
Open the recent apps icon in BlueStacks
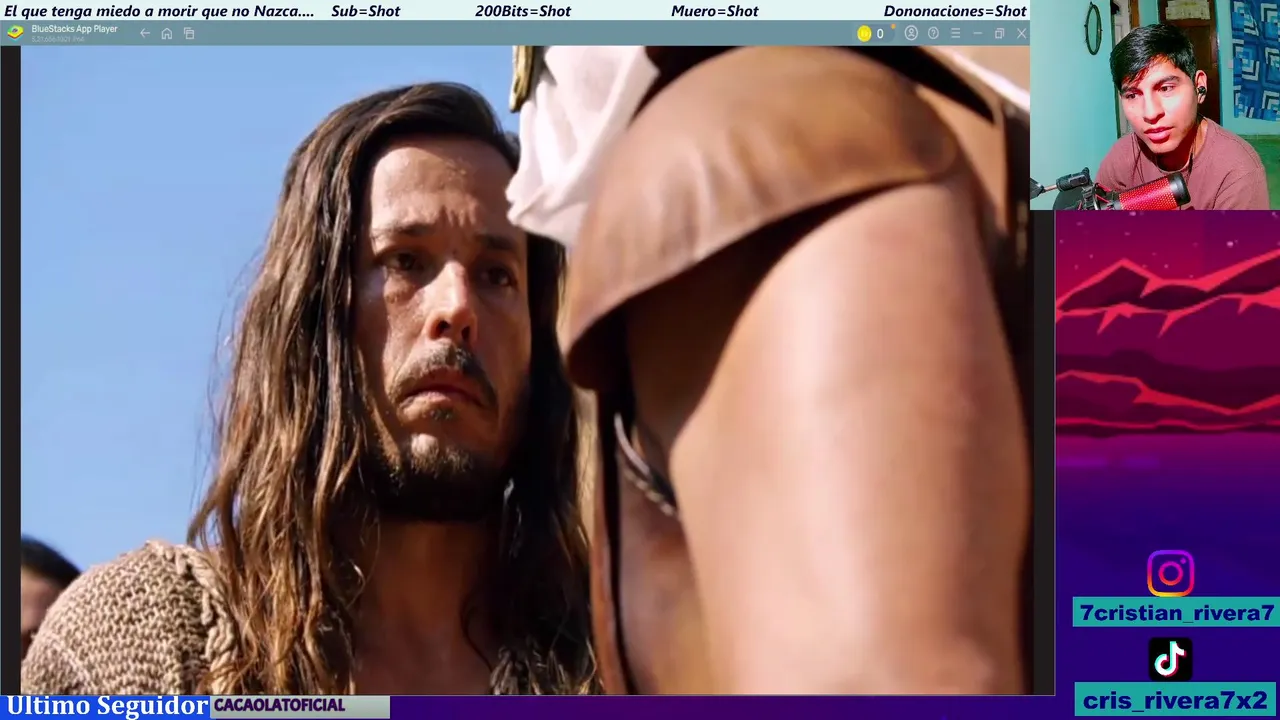click(x=189, y=33)
